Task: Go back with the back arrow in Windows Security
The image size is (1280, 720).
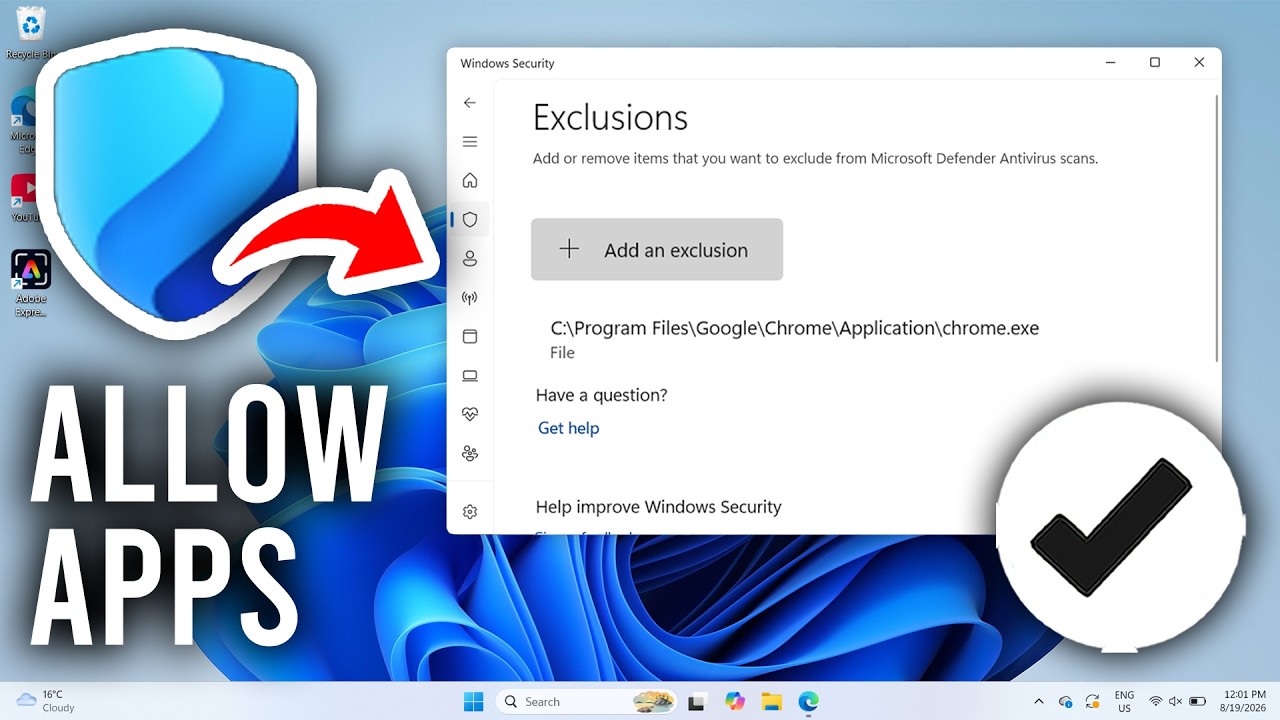Action: tap(470, 103)
